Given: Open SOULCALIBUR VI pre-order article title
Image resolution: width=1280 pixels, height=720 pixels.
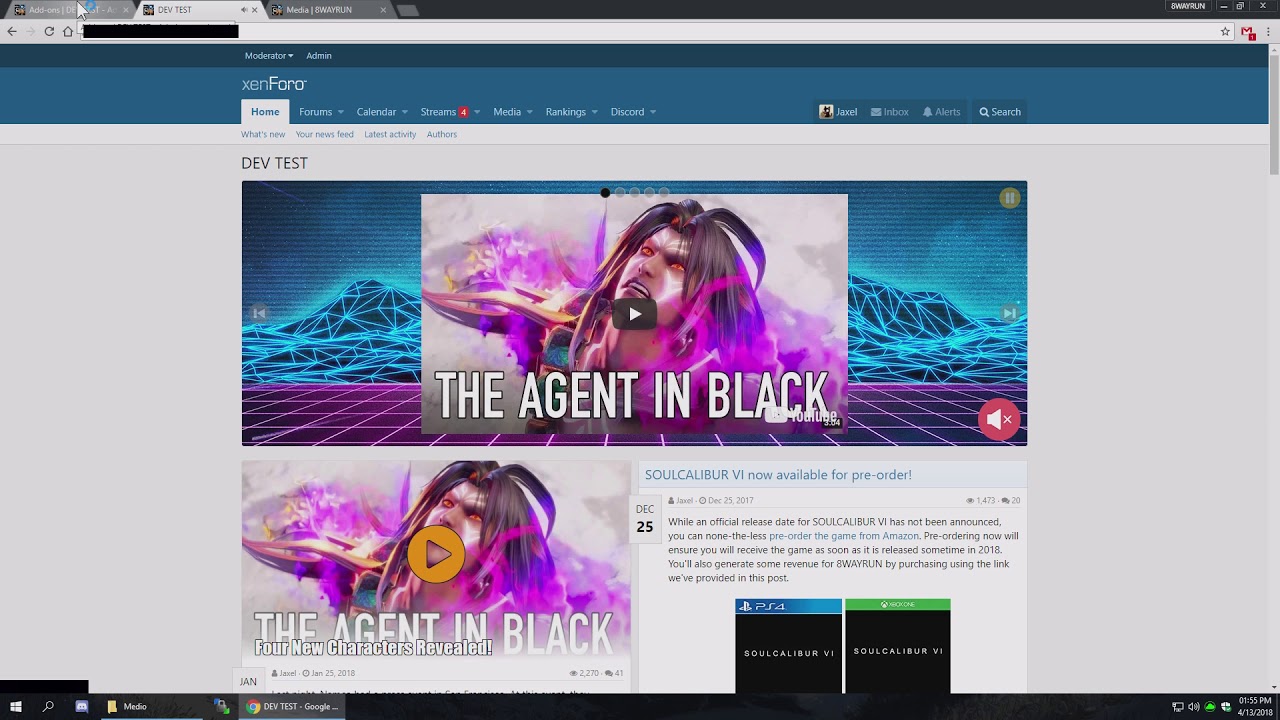Looking at the screenshot, I should (x=778, y=475).
